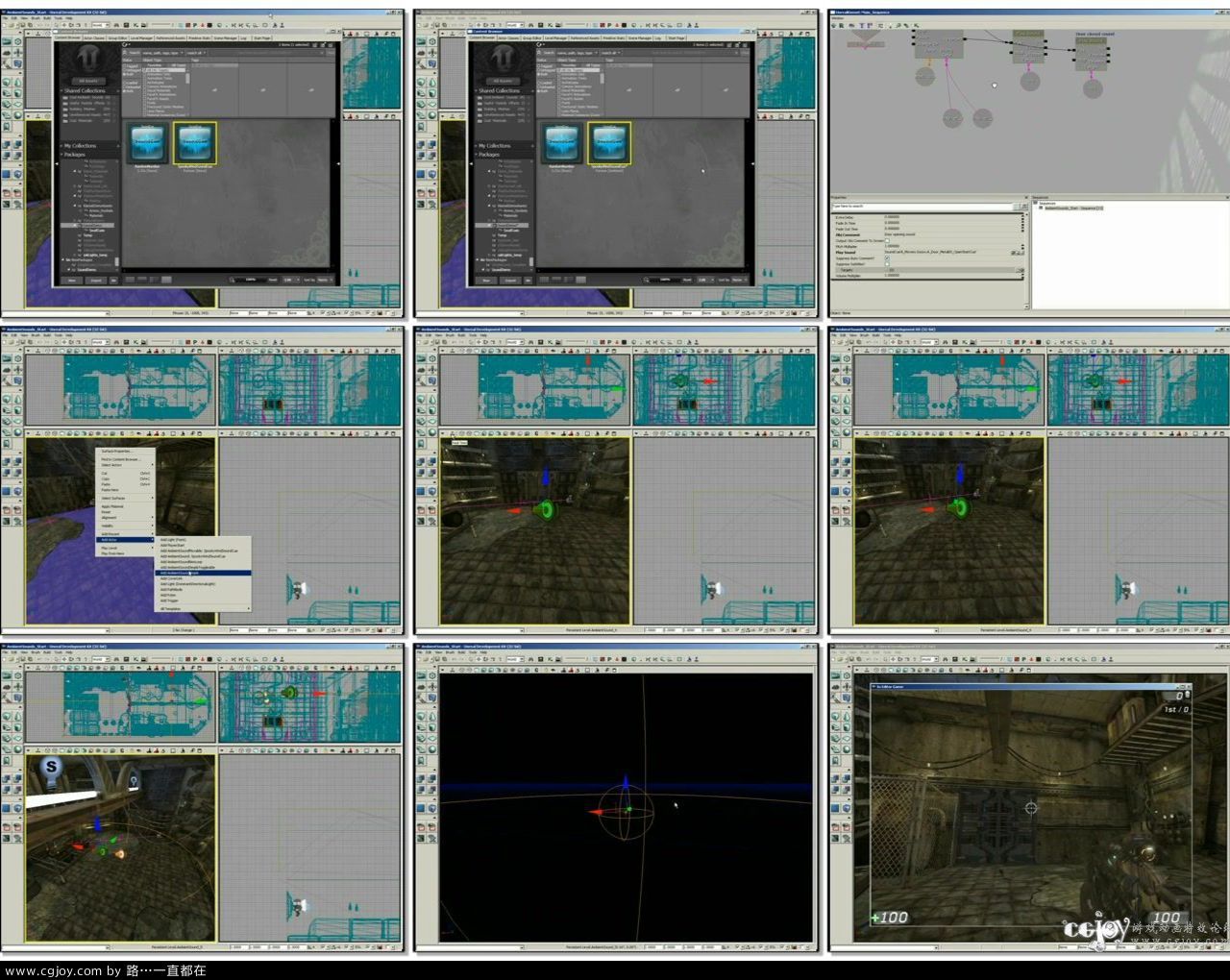The image size is (1230, 980).
Task: Click properties search field in Kismet frame
Action: (x=923, y=206)
